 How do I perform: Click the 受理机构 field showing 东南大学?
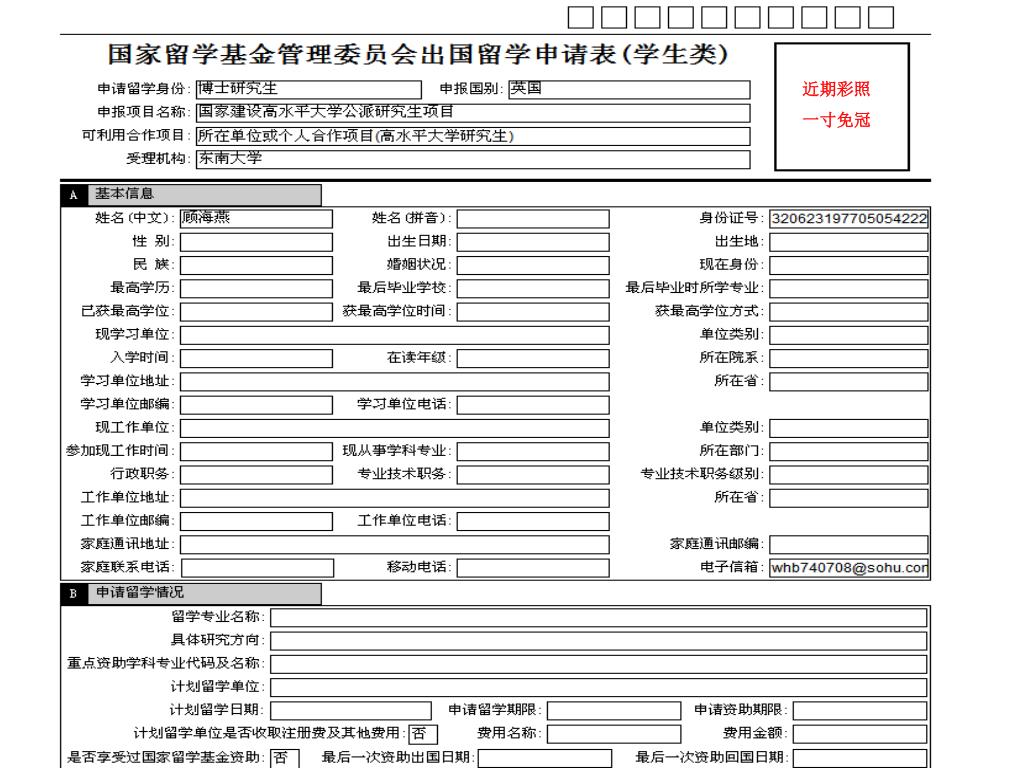(x=471, y=159)
